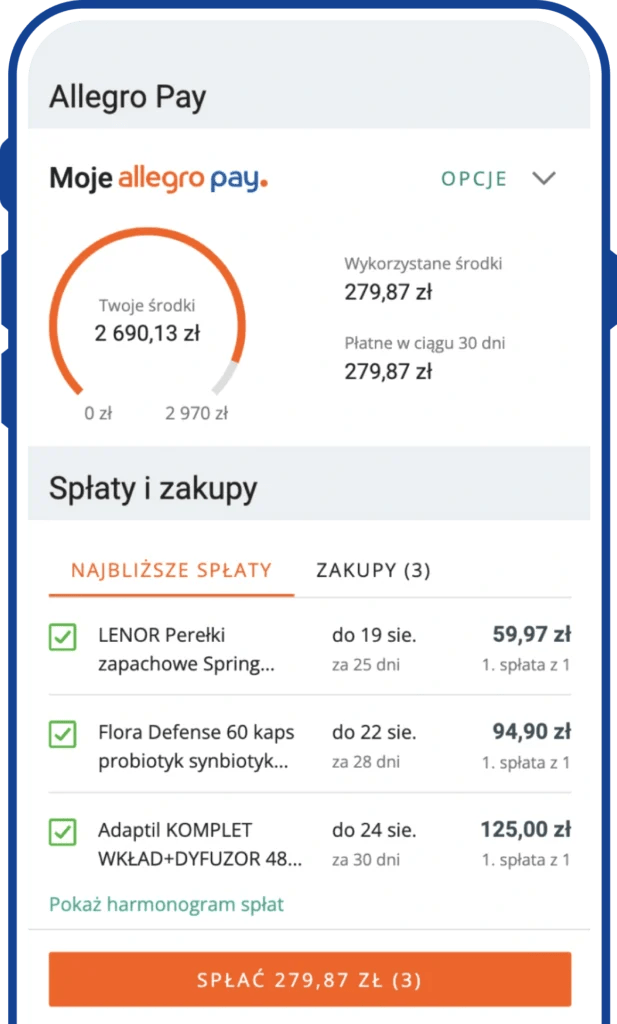Open the ZAKUPY (3) tab

[x=373, y=571]
